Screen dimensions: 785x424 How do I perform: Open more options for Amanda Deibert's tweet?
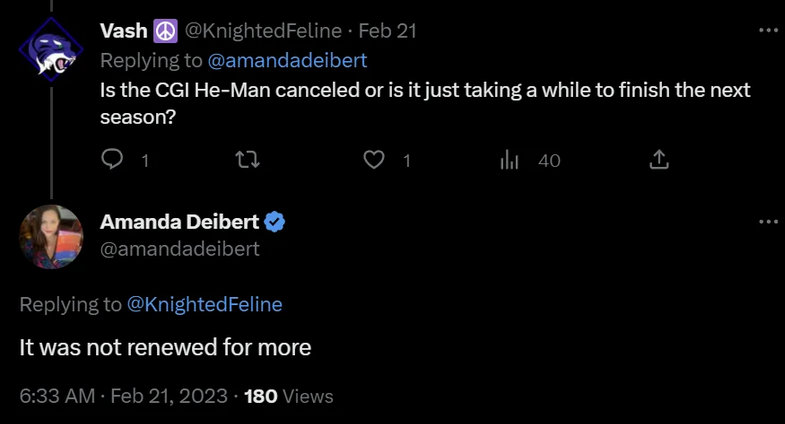(768, 221)
